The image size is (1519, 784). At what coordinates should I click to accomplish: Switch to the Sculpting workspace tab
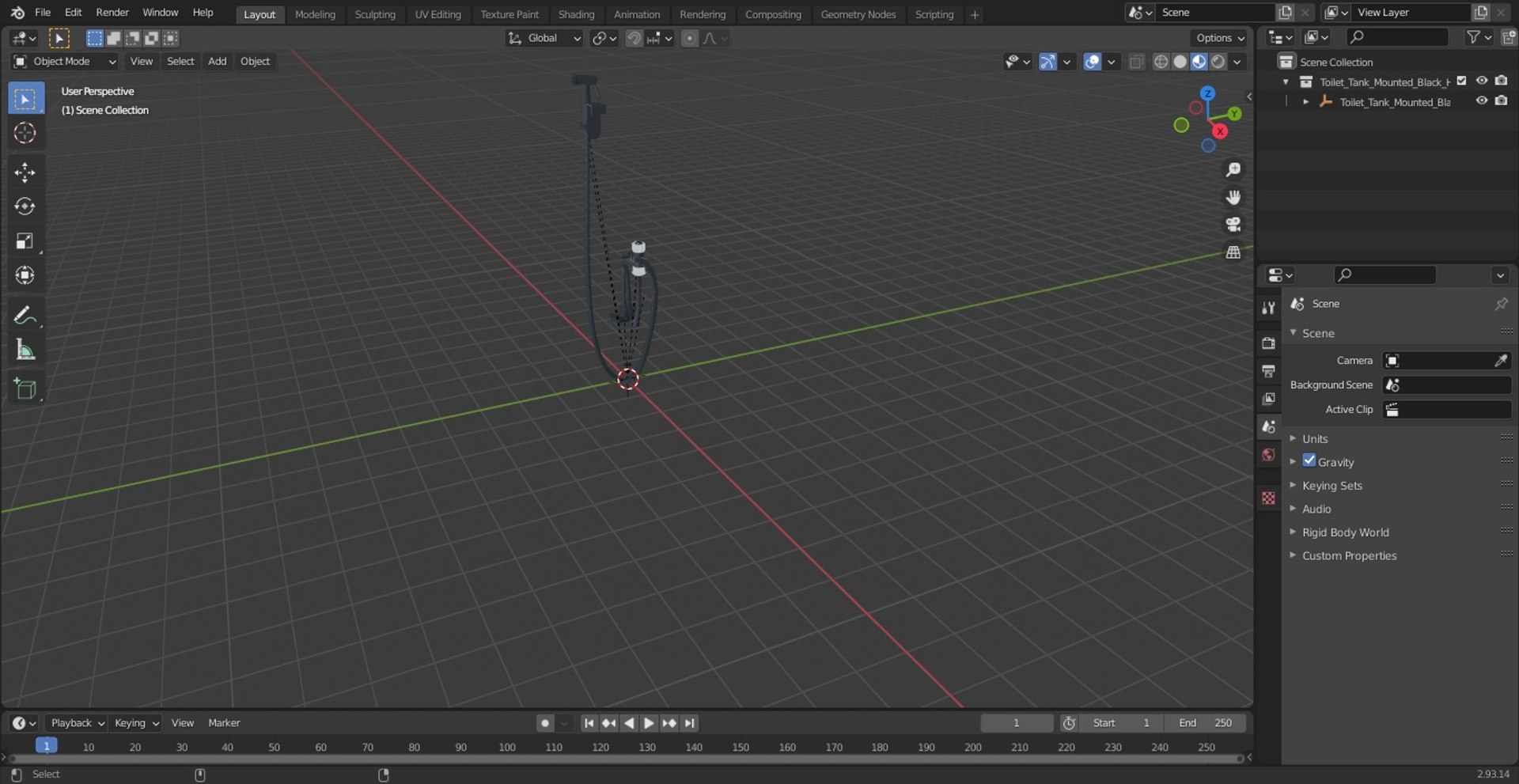(375, 14)
